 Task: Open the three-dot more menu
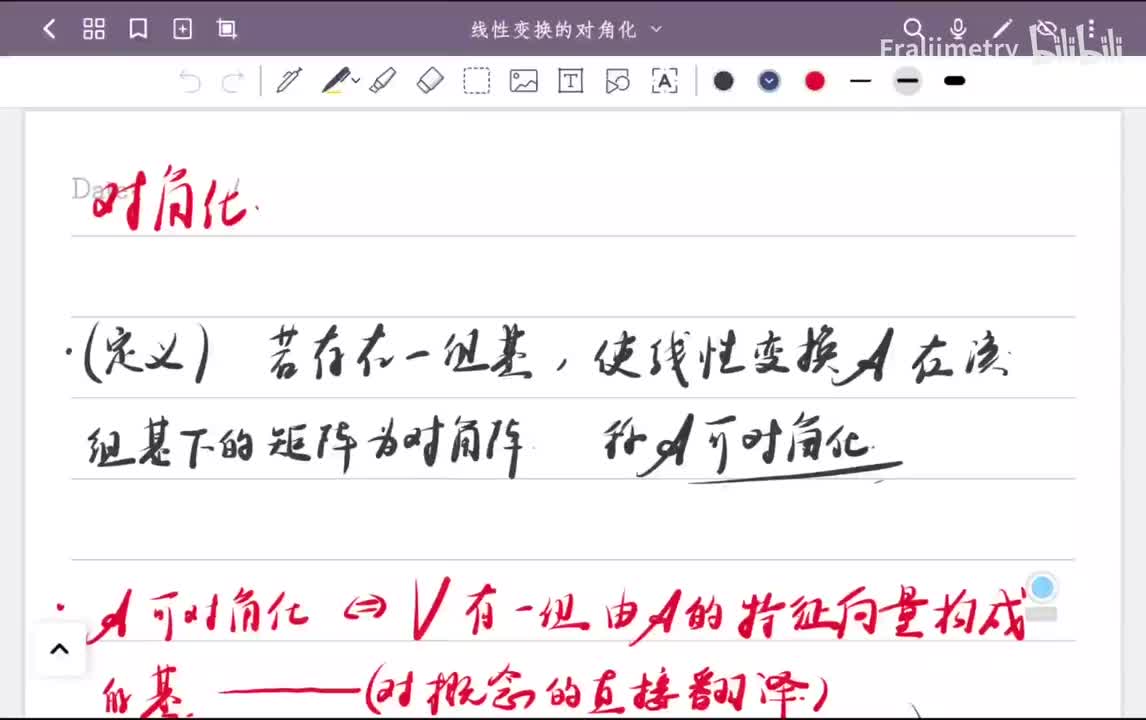(x=1090, y=29)
